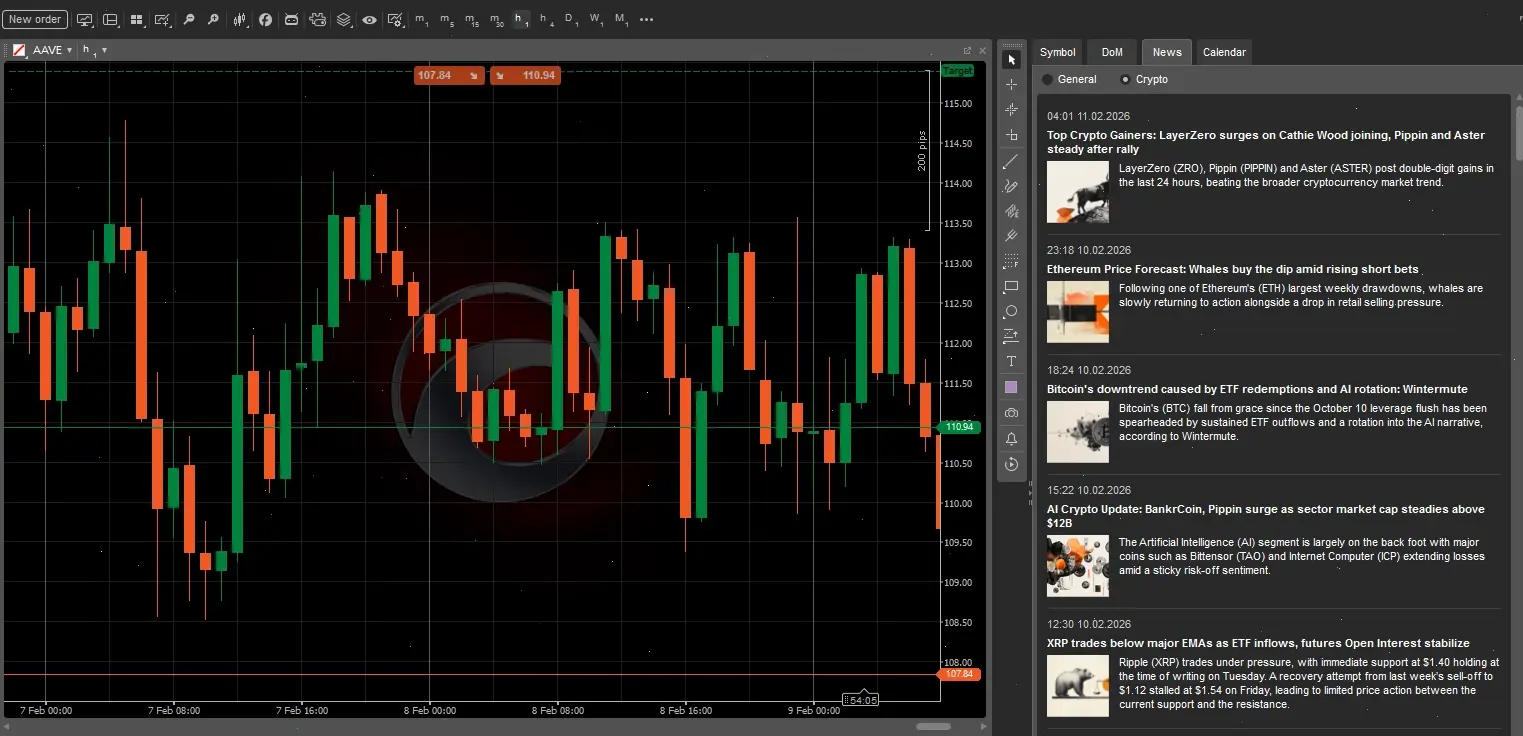Select the crosshair tool in the drawing toolbar
The image size is (1523, 736).
point(1011,83)
